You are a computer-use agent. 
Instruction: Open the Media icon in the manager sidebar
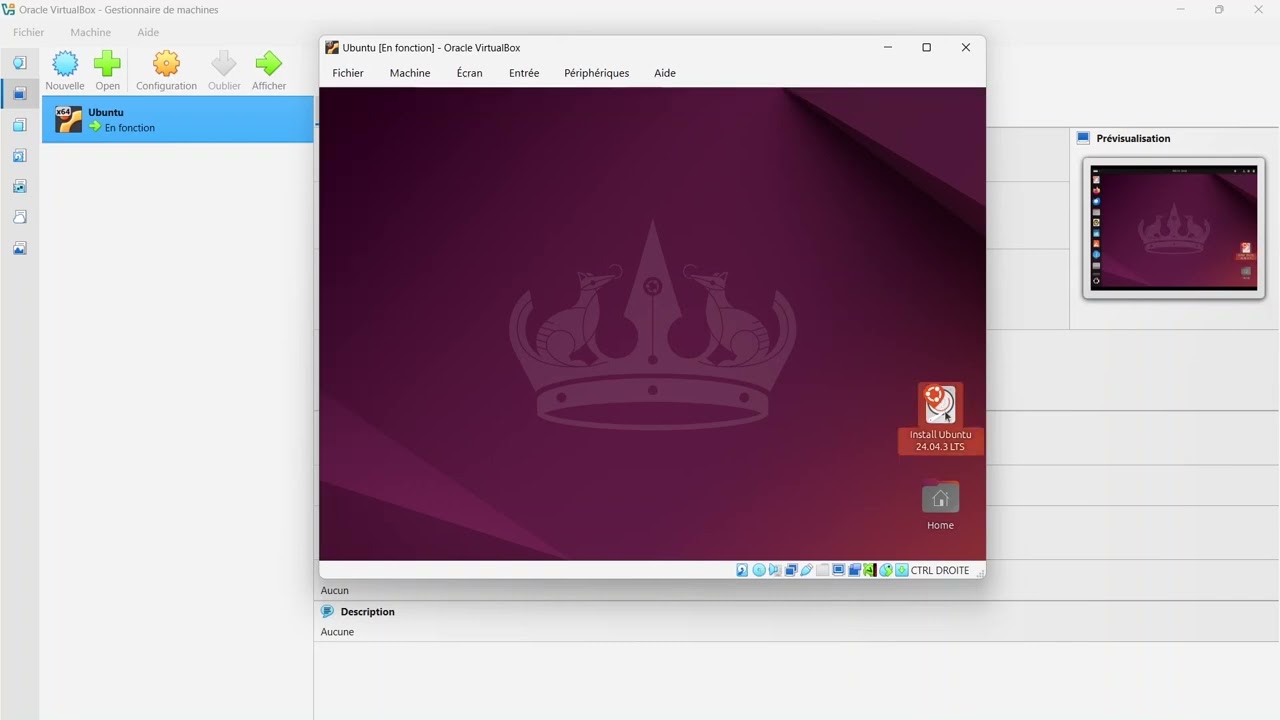(x=19, y=156)
